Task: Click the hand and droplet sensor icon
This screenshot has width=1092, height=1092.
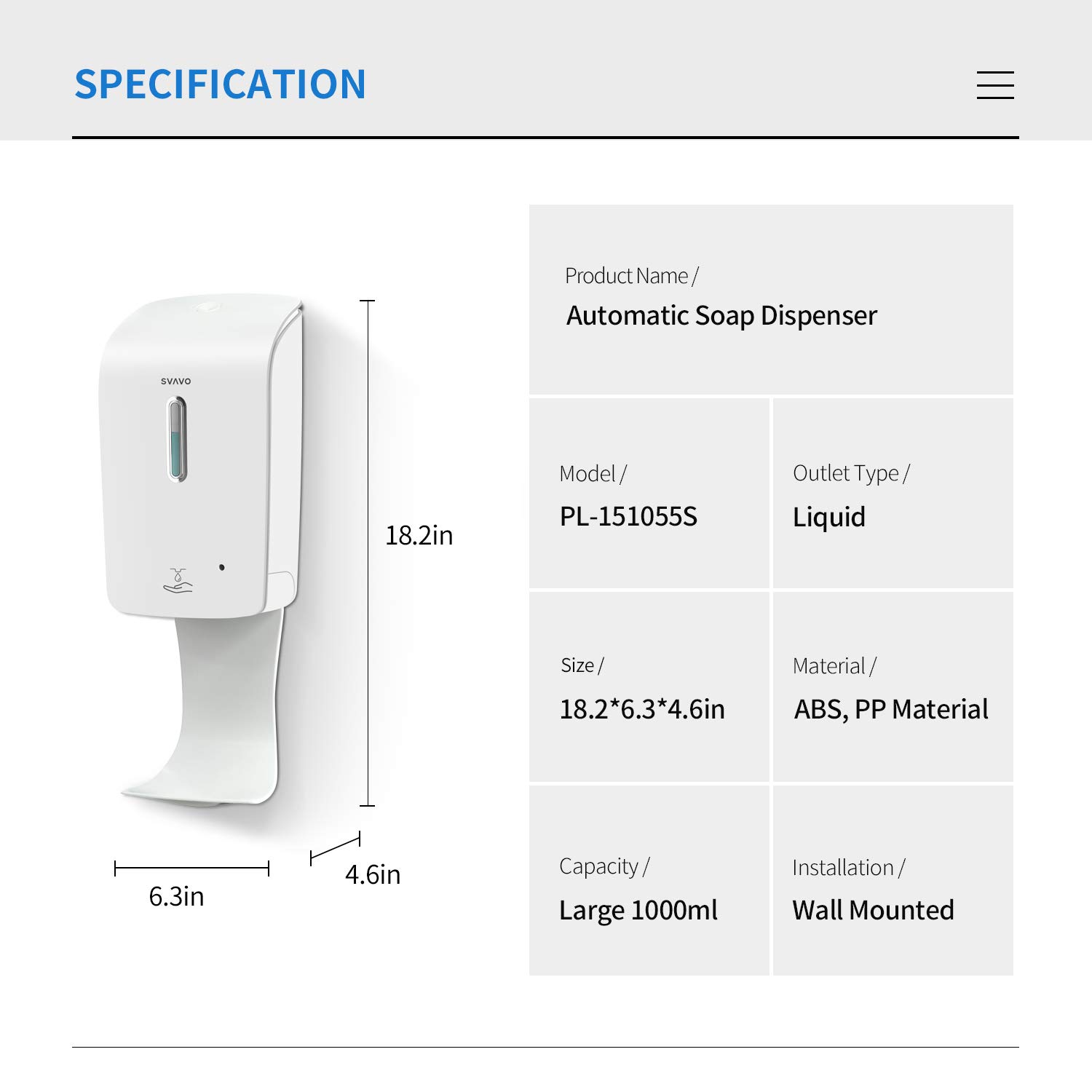Action: pyautogui.click(x=178, y=581)
